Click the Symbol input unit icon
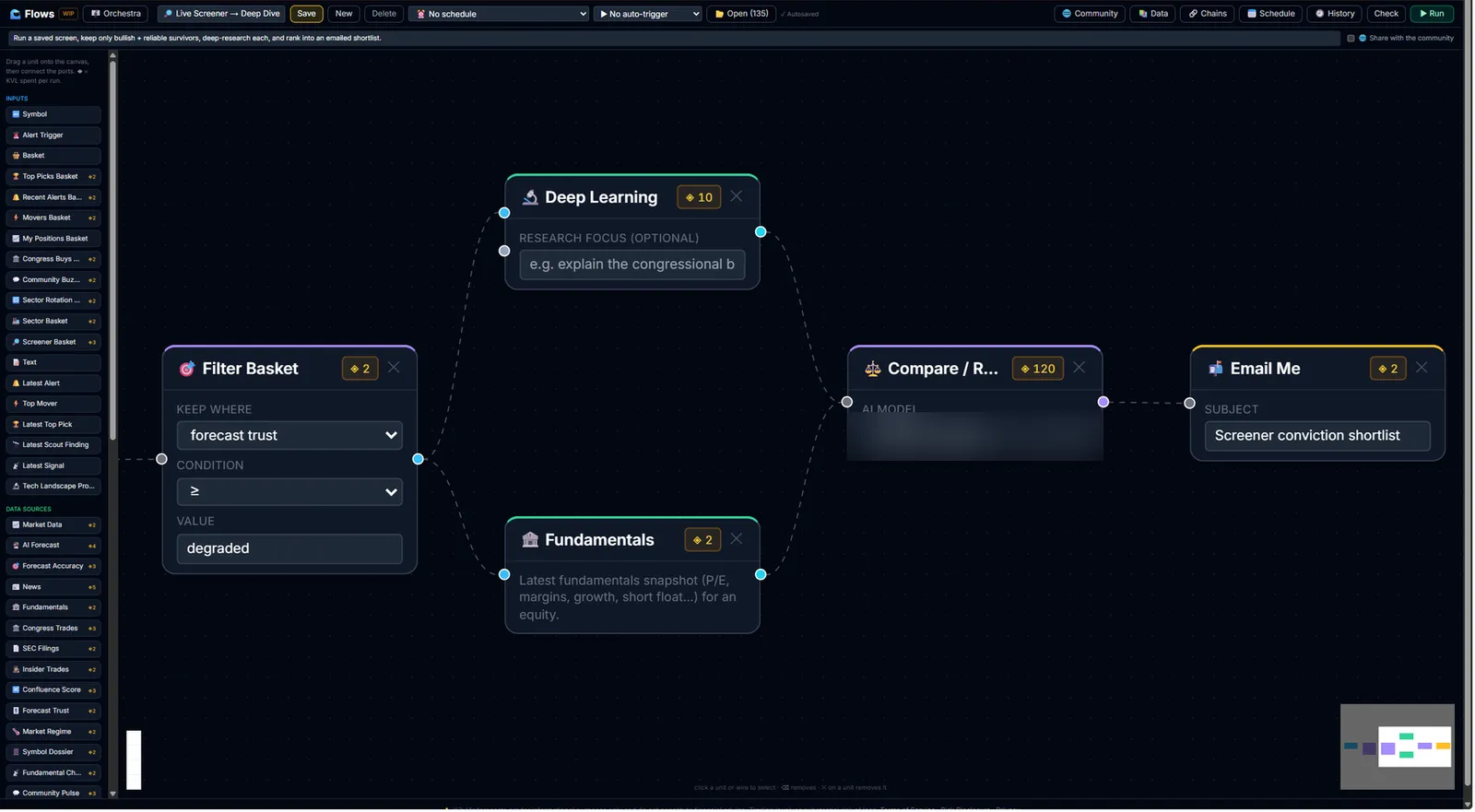The image size is (1475, 812). click(16, 114)
